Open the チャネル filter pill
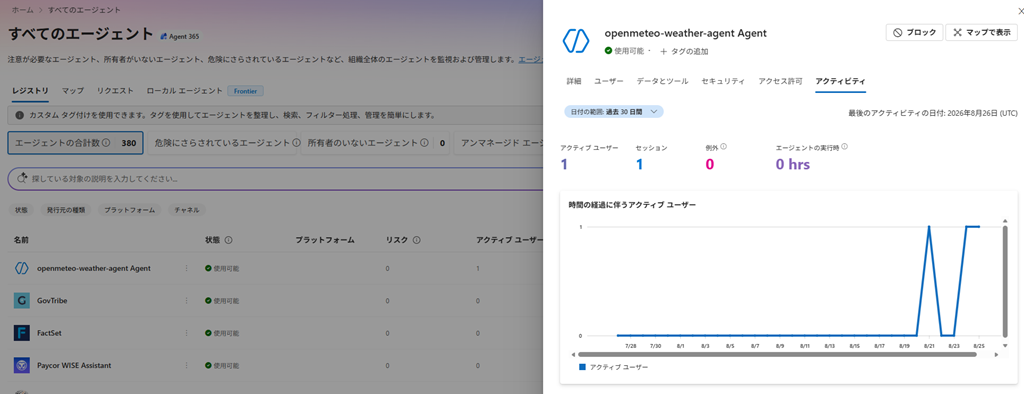Screen dimensions: 1024x394 tap(187, 210)
